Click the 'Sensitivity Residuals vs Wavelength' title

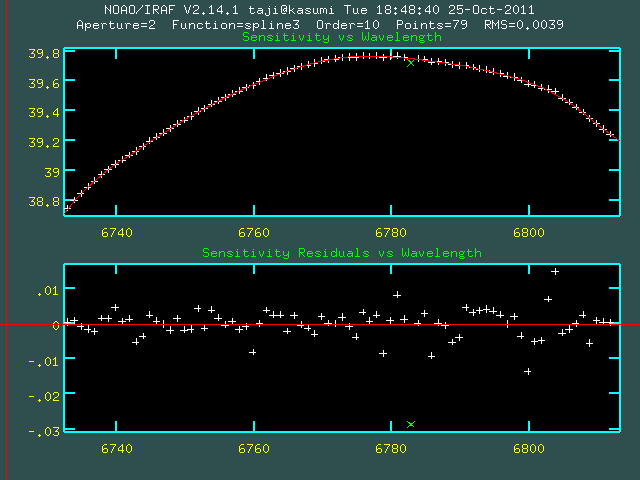(341, 253)
